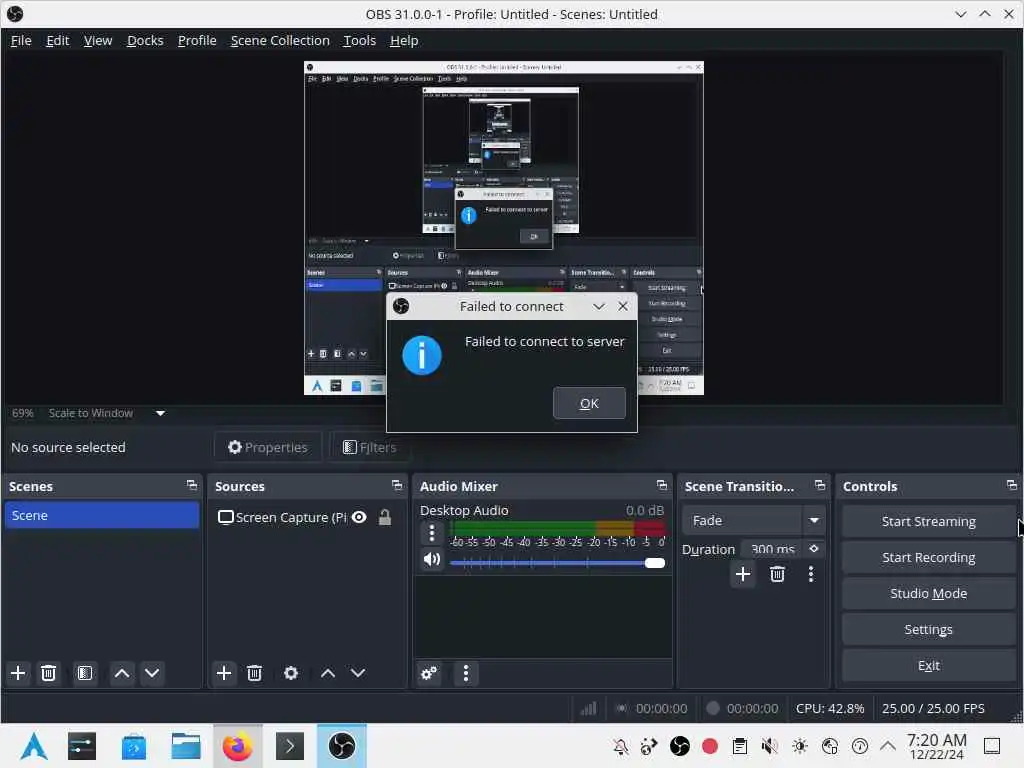Click the clock showing 7:20 AM
1024x768 pixels.
point(936,746)
